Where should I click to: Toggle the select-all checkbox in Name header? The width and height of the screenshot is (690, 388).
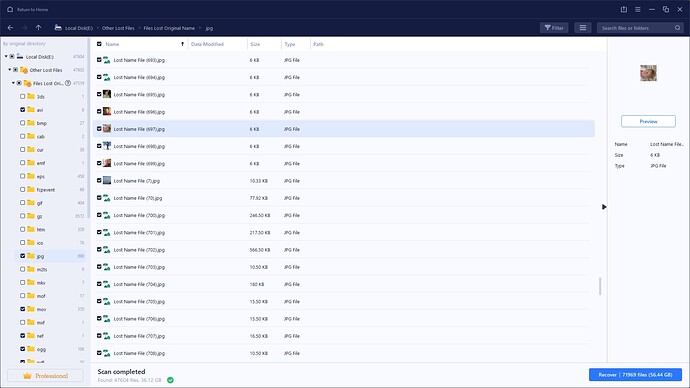(x=99, y=44)
